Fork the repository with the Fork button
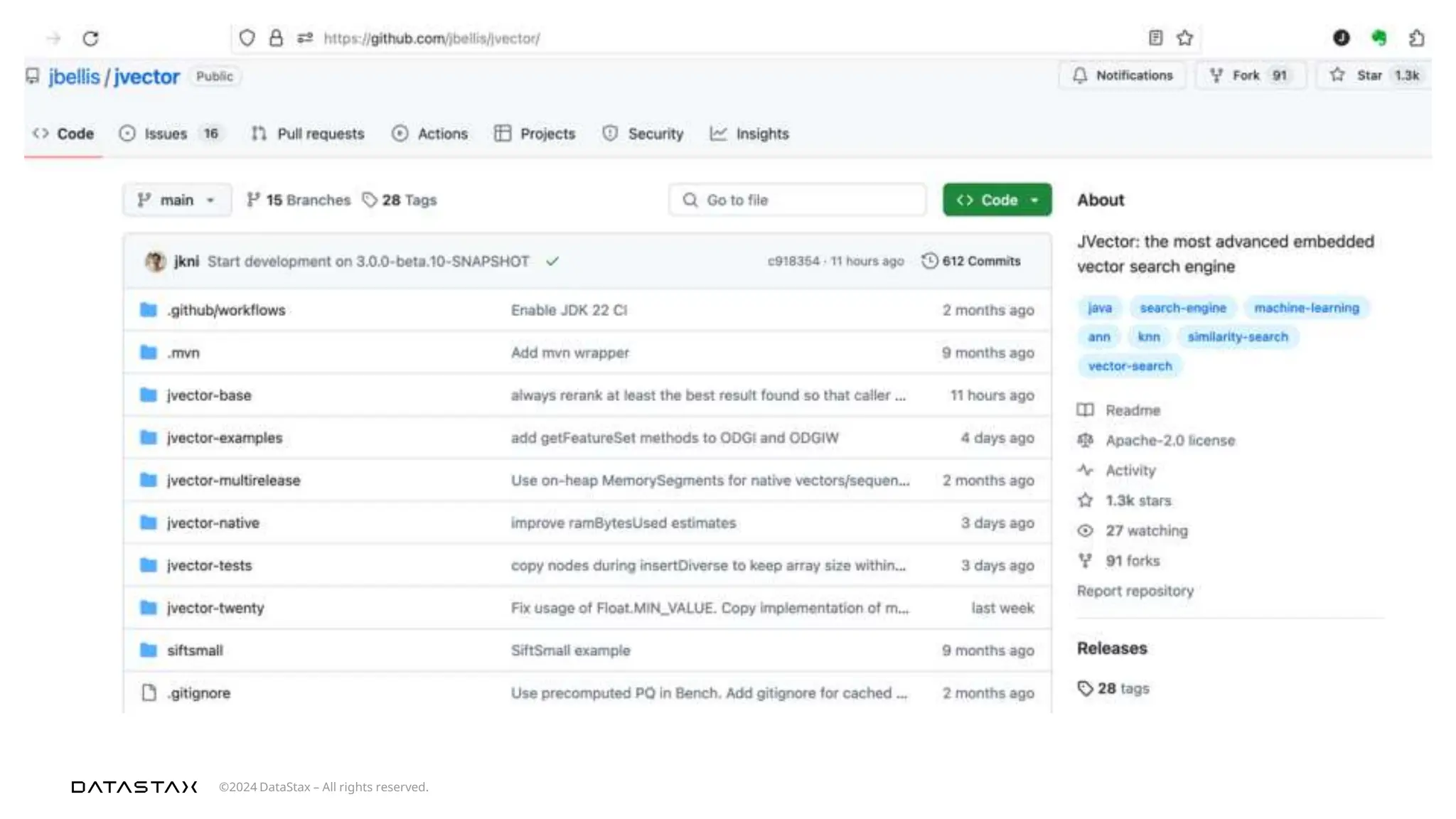Screen dimensions: 1456x819 [x=1251, y=75]
